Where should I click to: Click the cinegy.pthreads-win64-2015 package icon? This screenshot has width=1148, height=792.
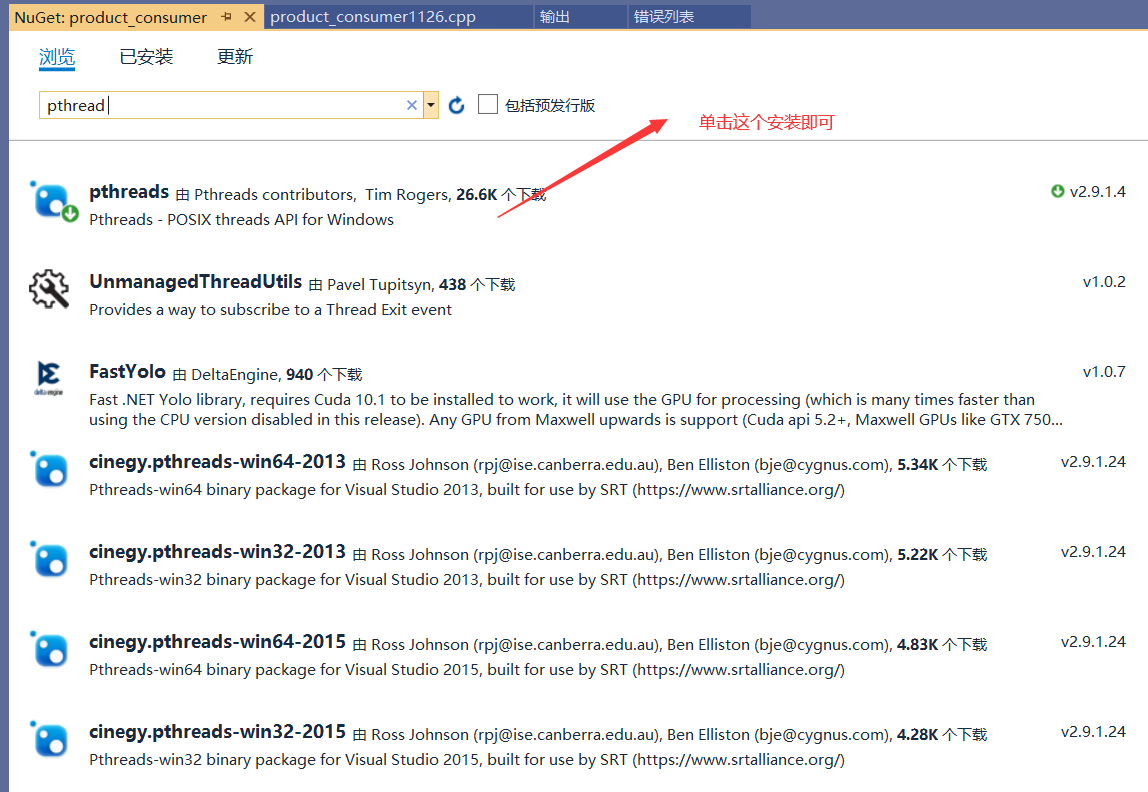tap(49, 649)
